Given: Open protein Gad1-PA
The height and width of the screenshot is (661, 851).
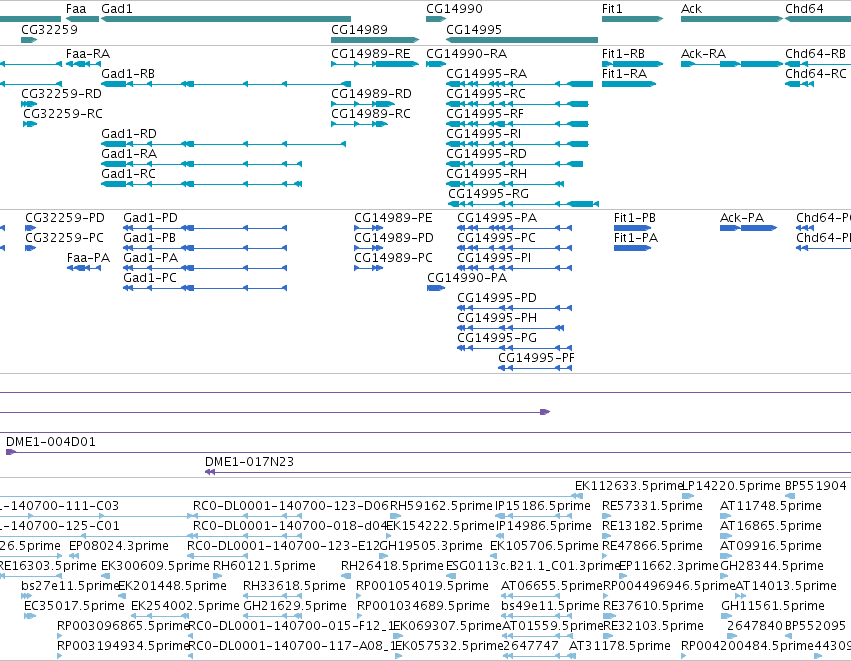Looking at the screenshot, I should pos(151,258).
